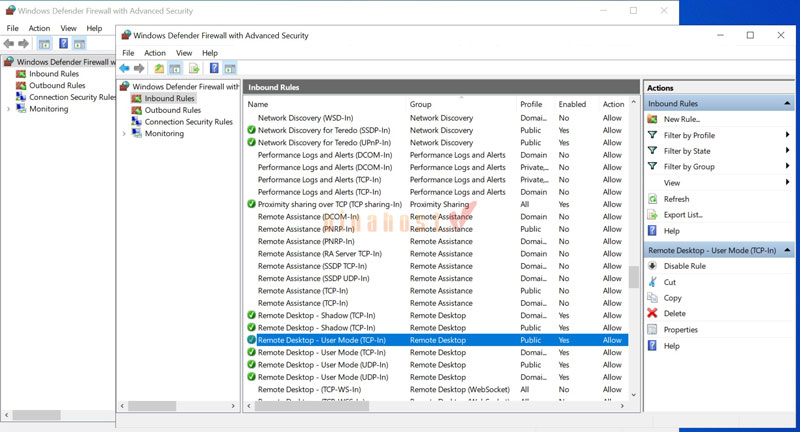Click Delete action link
This screenshot has width=800, height=432.
[x=674, y=314]
